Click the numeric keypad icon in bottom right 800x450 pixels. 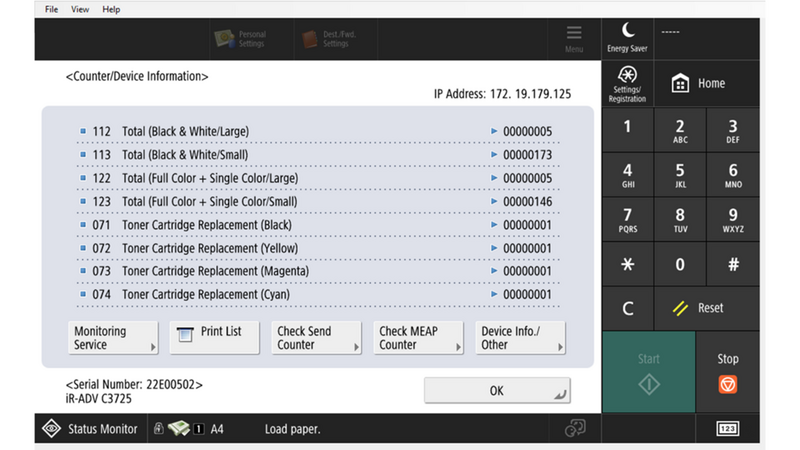[728, 429]
